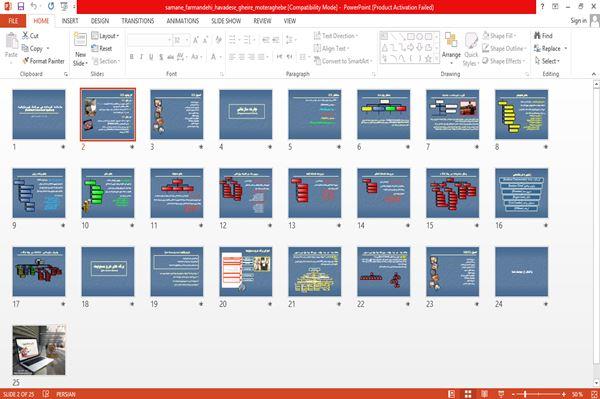
Task: Toggle Italic formatting in Font group
Action: 141,57
